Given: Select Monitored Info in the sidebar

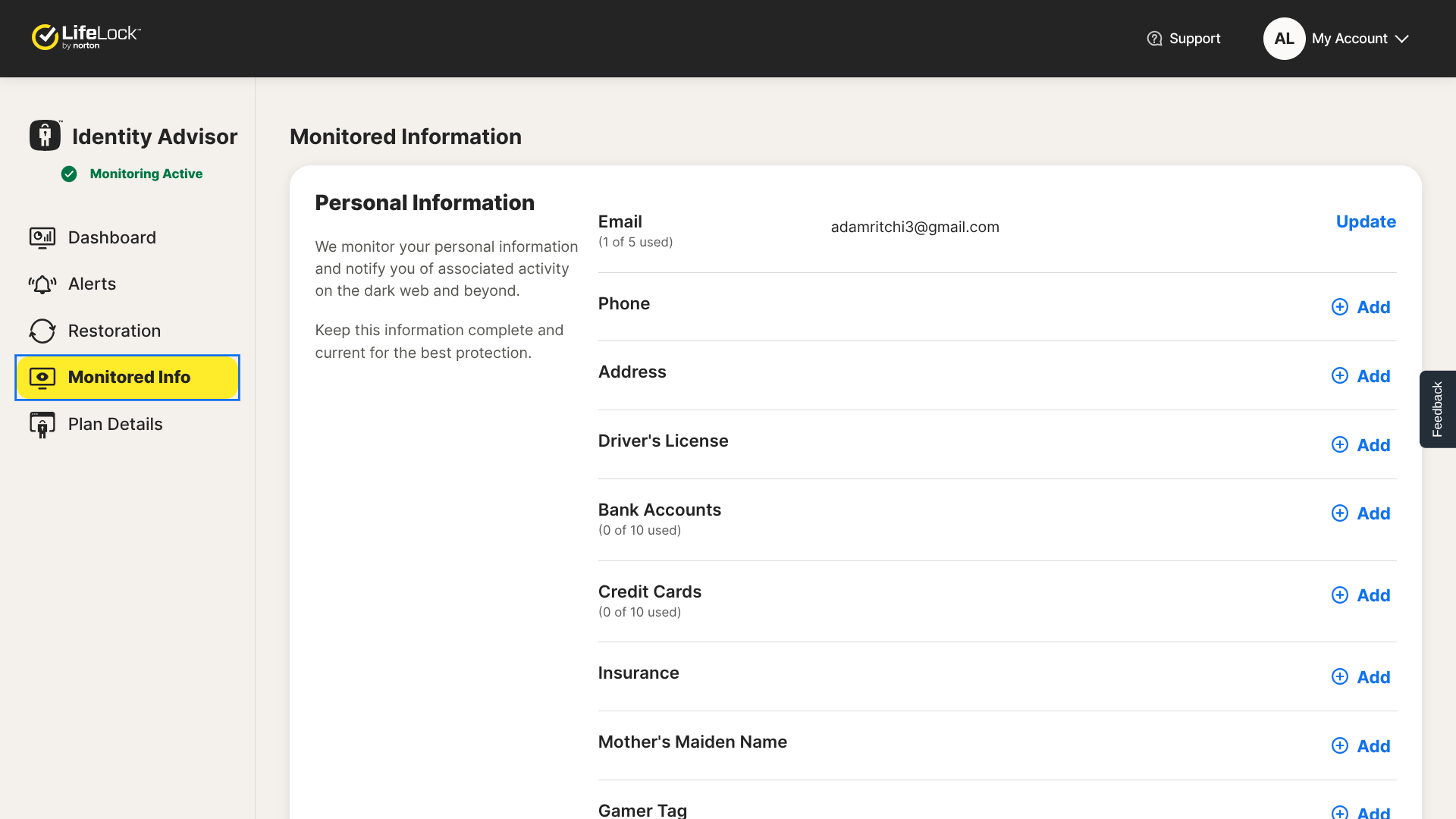Looking at the screenshot, I should point(127,378).
